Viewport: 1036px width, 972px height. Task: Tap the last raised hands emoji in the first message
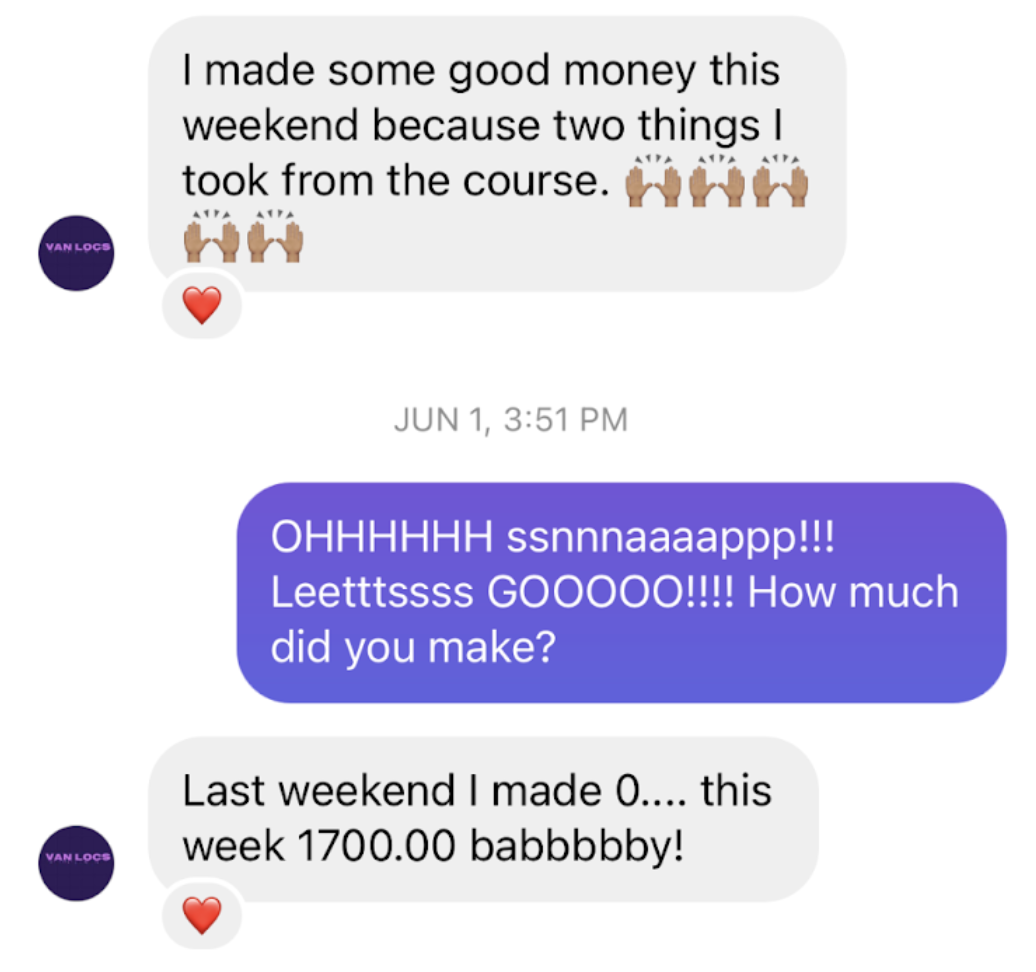pos(275,237)
